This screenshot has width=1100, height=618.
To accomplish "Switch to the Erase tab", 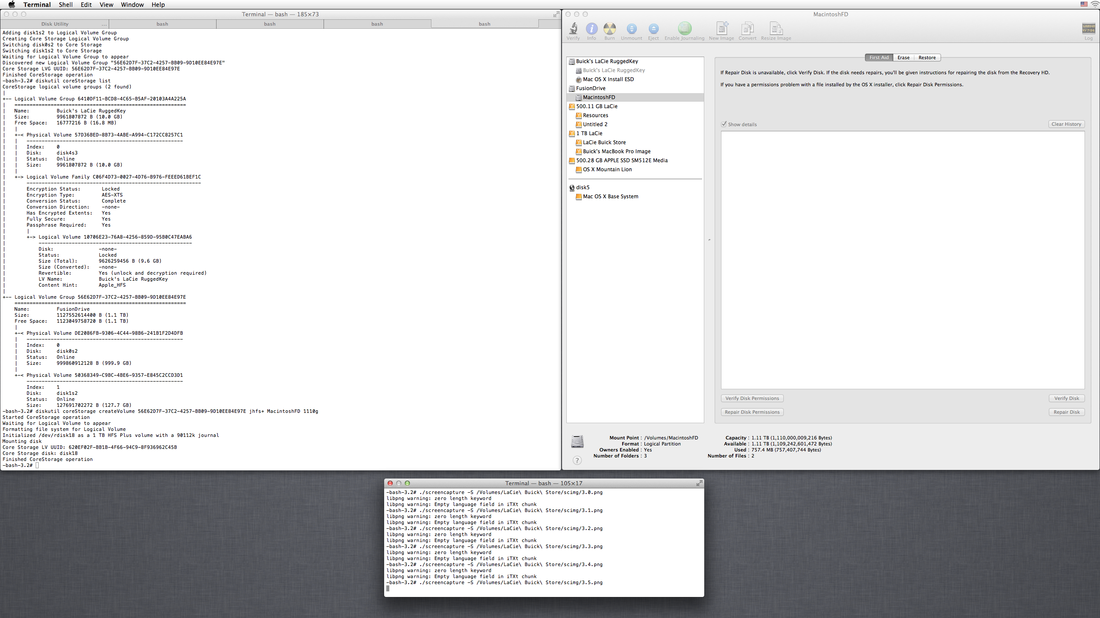I will point(903,58).
